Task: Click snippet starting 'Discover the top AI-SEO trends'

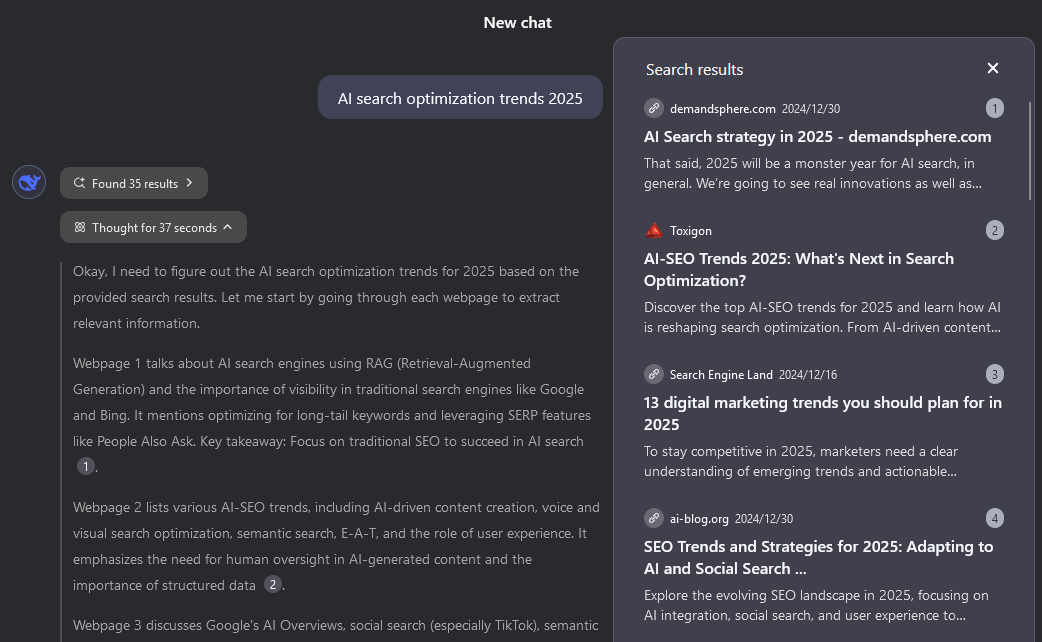Action: (x=822, y=317)
